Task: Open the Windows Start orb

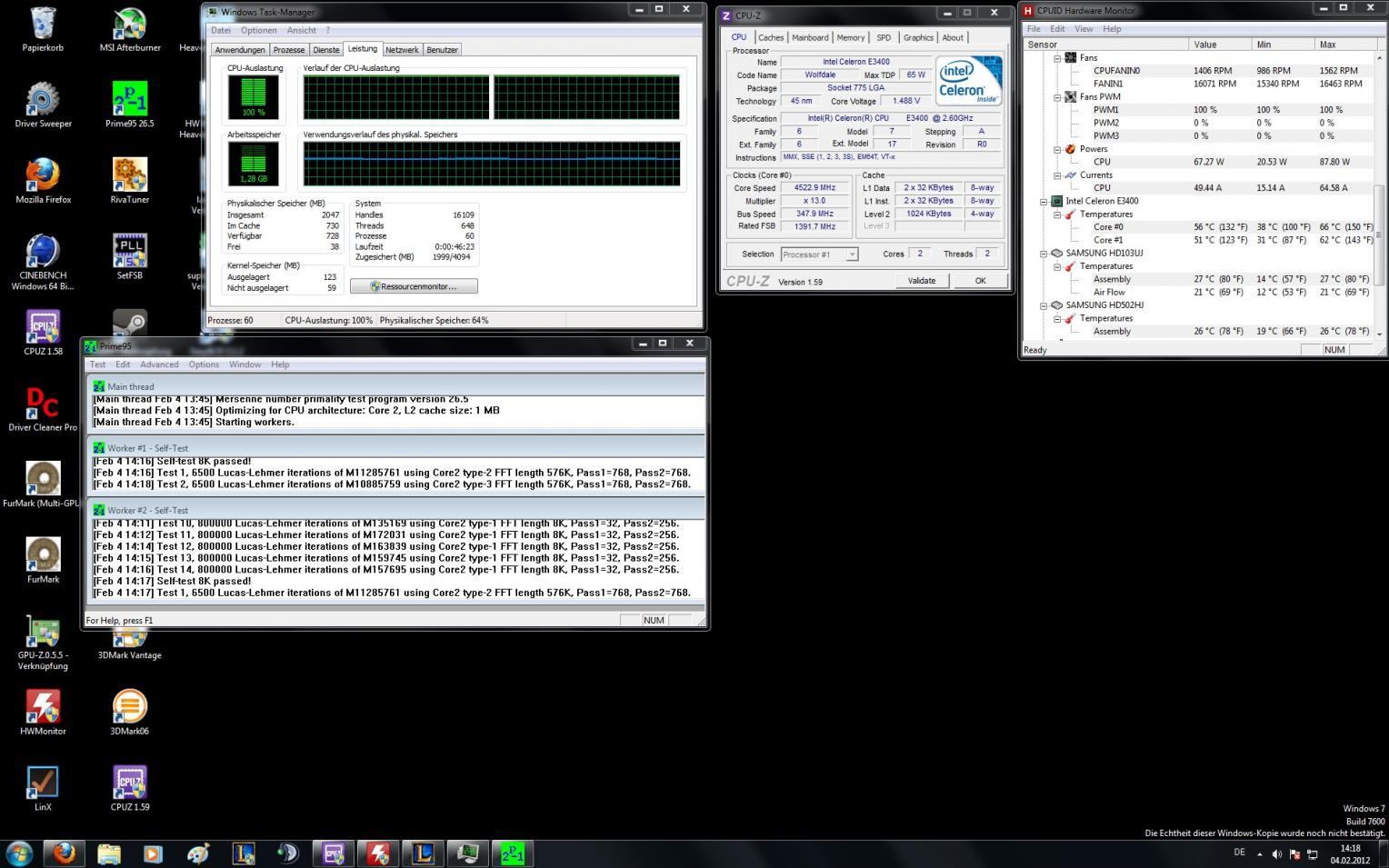Action: coord(19,853)
